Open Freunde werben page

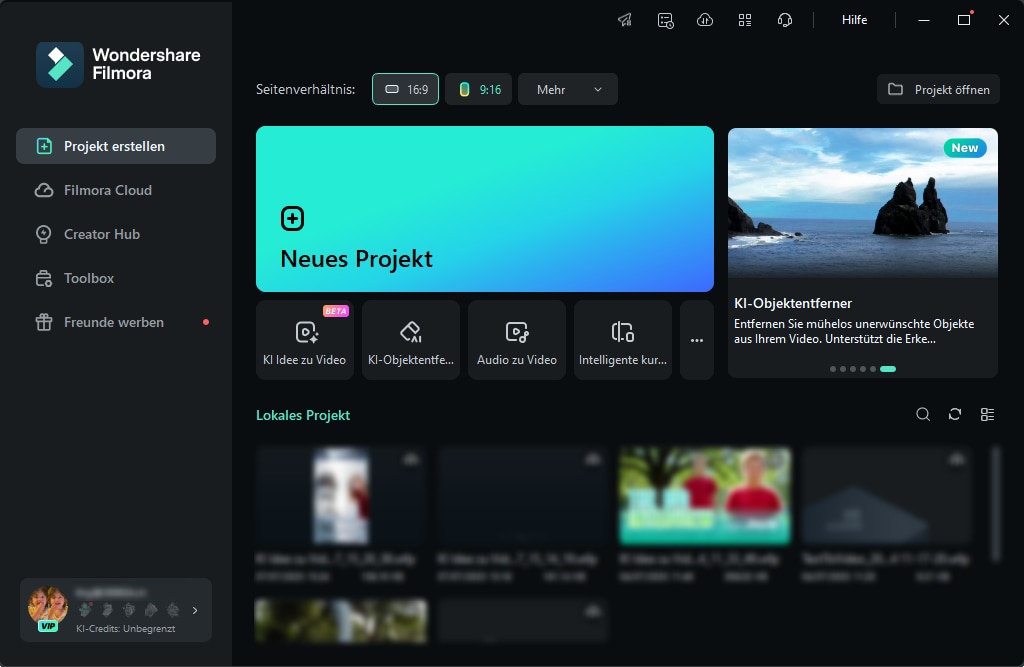tap(116, 322)
